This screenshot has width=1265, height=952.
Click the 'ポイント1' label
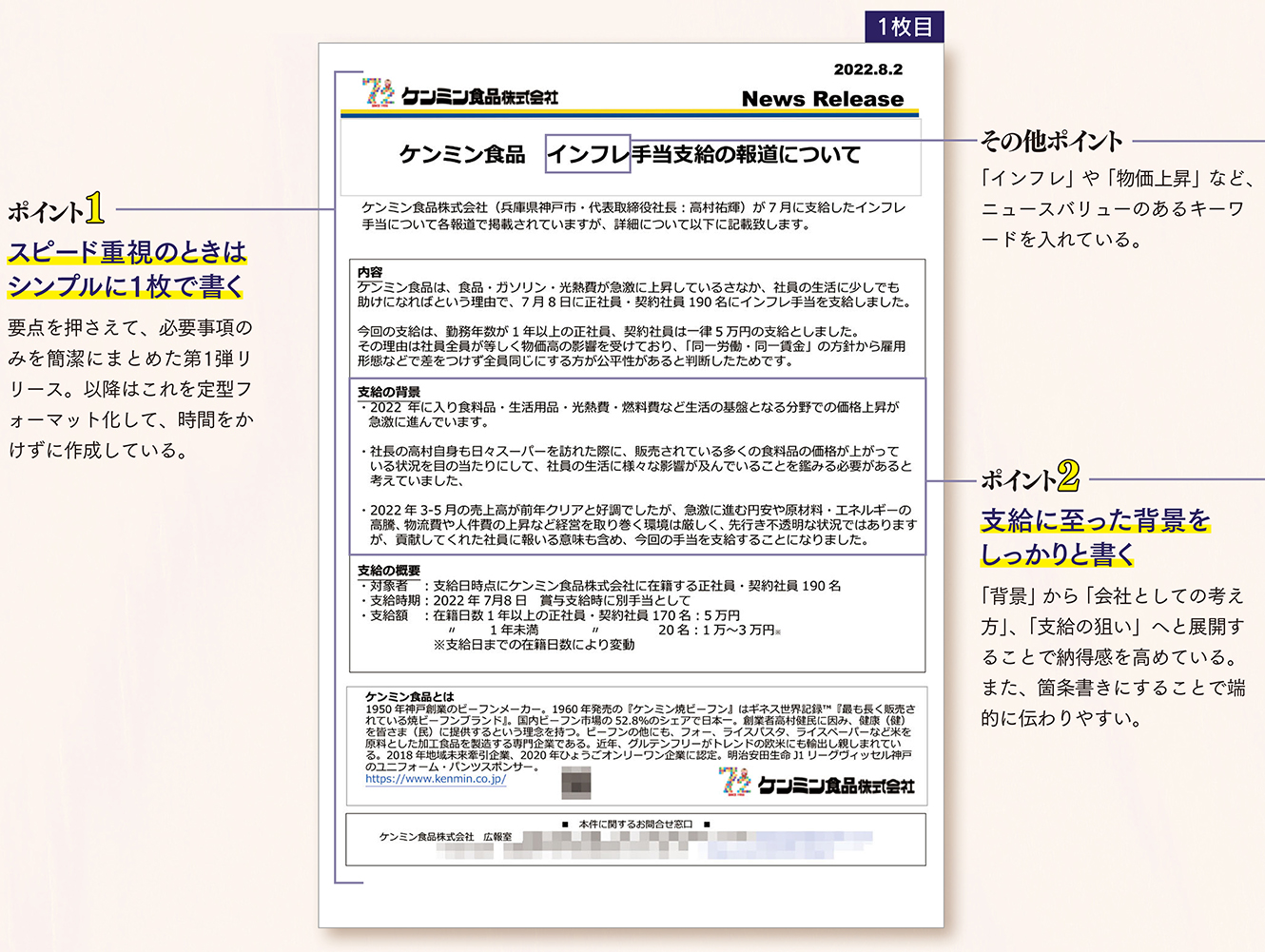[56, 208]
